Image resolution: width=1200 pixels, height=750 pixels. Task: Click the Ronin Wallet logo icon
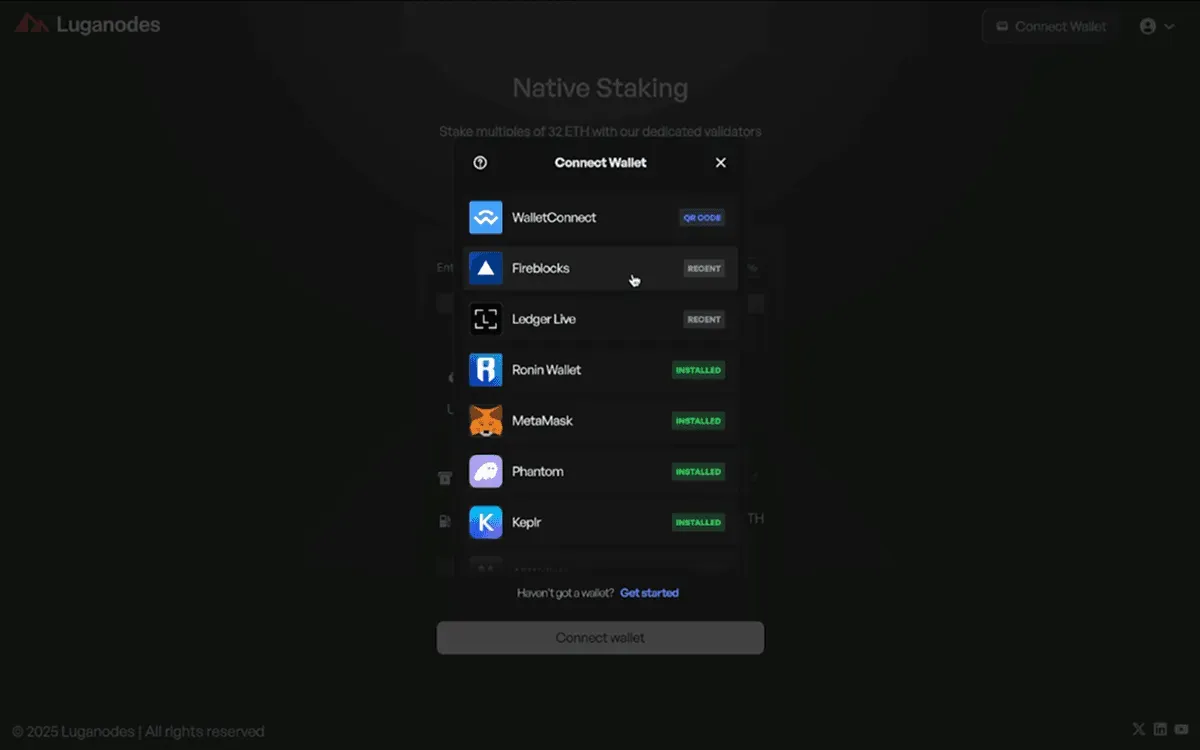pyautogui.click(x=486, y=370)
